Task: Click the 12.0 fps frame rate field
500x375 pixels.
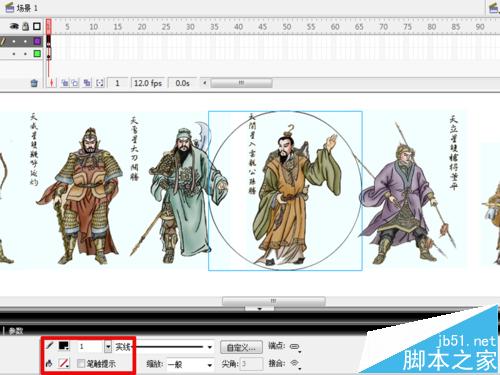Action: 148,83
